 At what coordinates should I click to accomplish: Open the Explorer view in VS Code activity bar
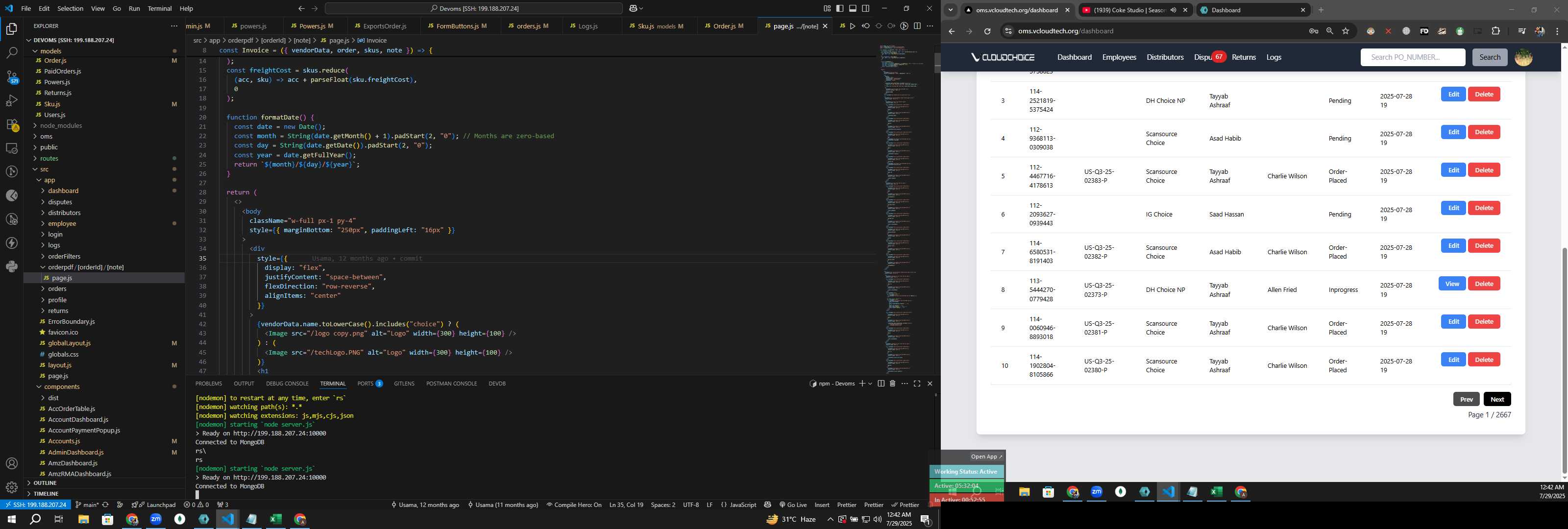coord(12,28)
